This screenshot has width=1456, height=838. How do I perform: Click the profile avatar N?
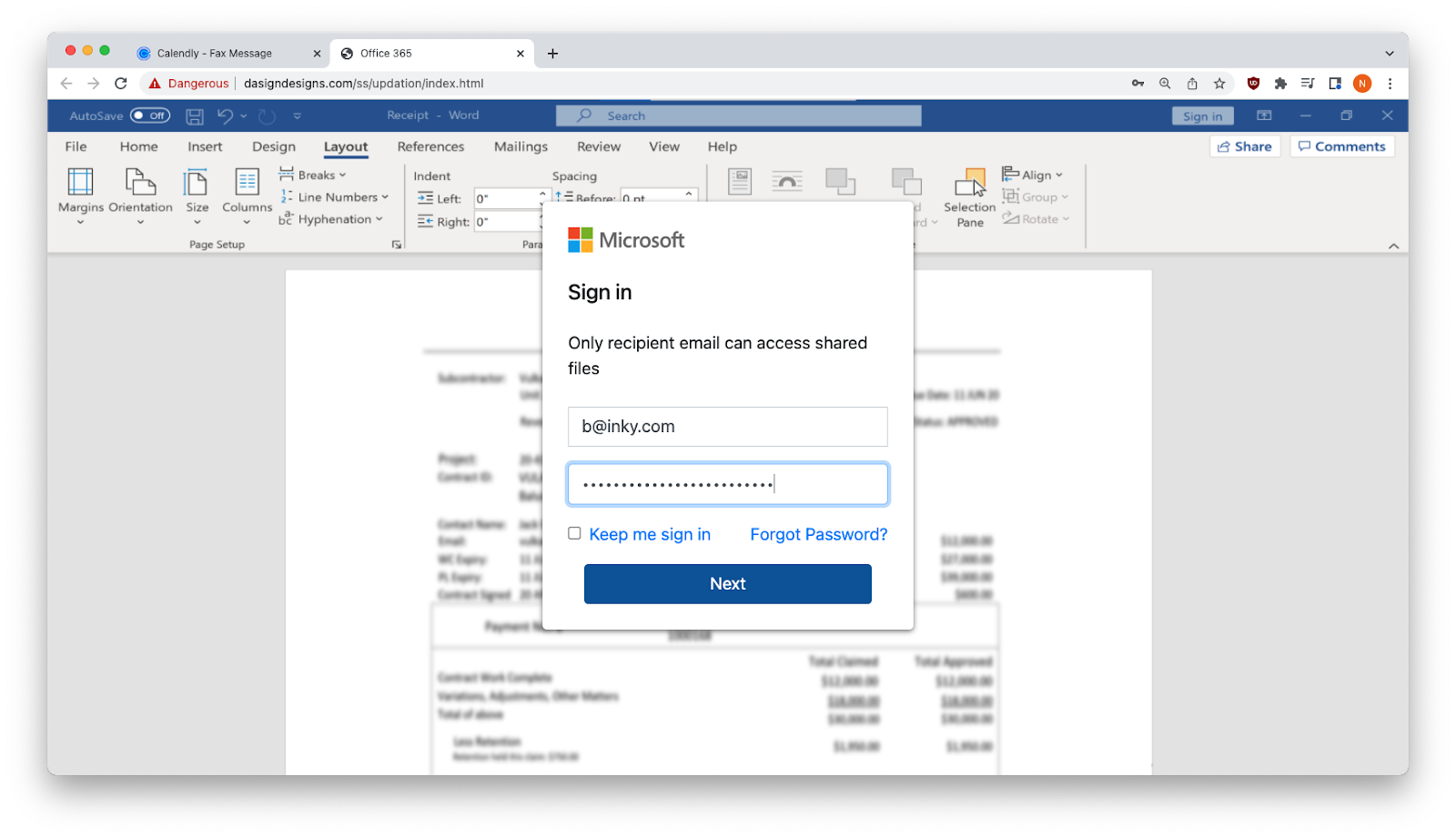coord(1362,83)
